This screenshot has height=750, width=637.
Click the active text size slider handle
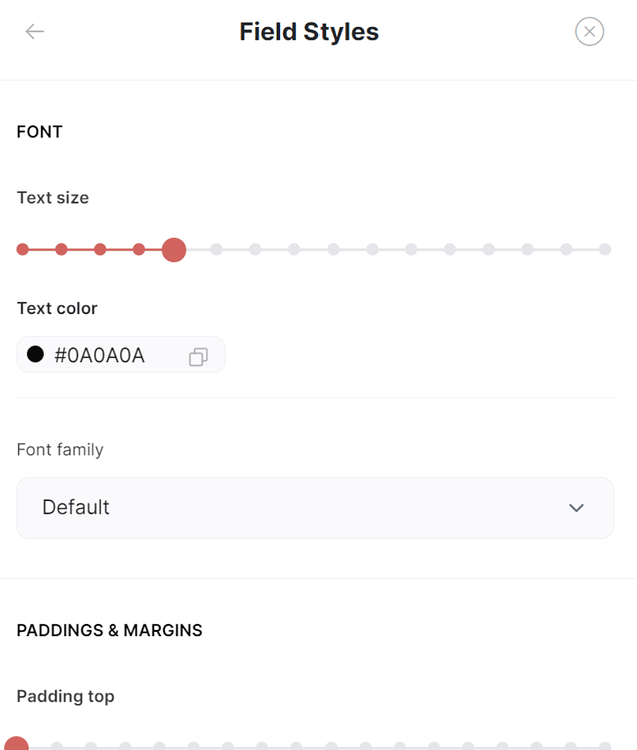click(174, 250)
